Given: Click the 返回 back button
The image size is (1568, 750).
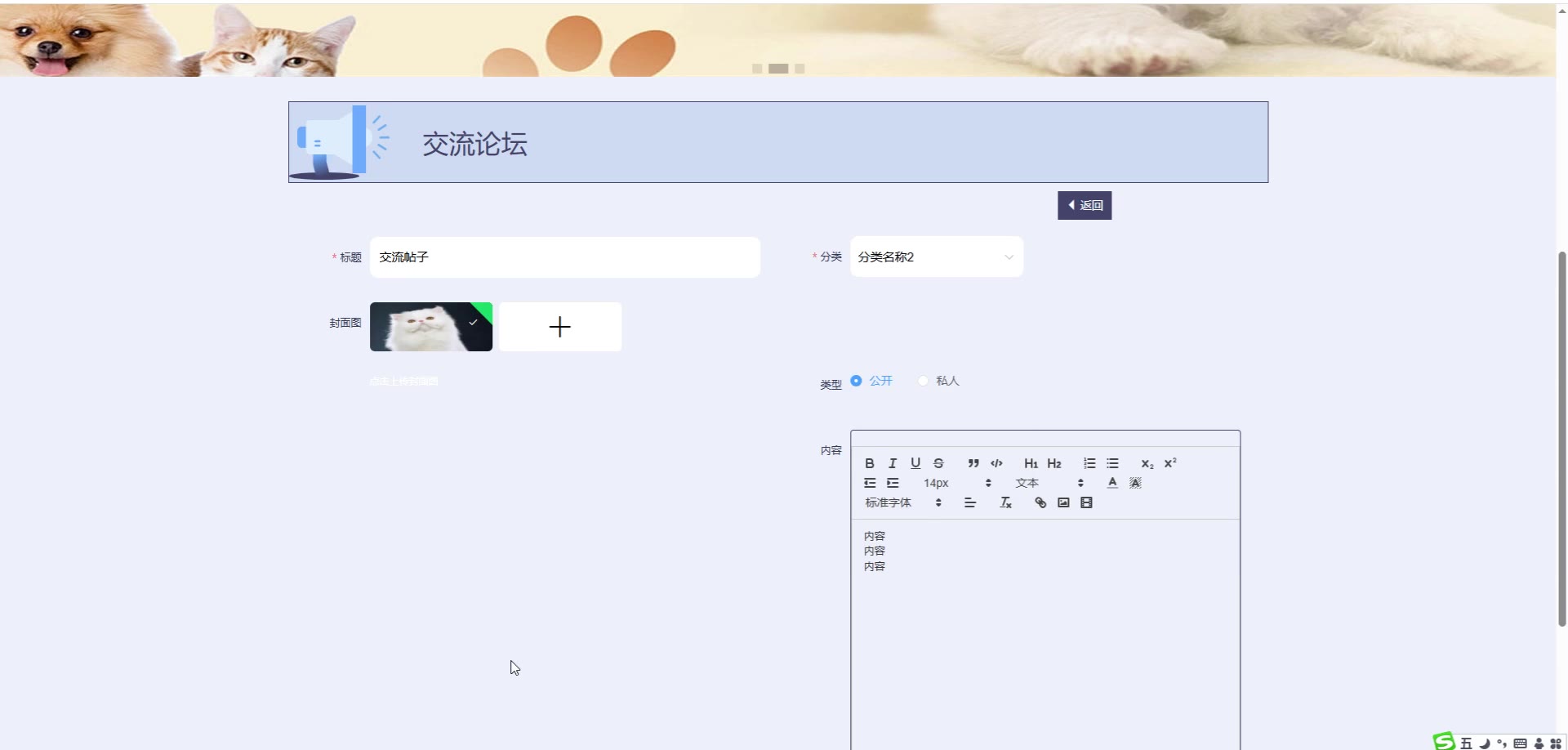Looking at the screenshot, I should coord(1085,205).
